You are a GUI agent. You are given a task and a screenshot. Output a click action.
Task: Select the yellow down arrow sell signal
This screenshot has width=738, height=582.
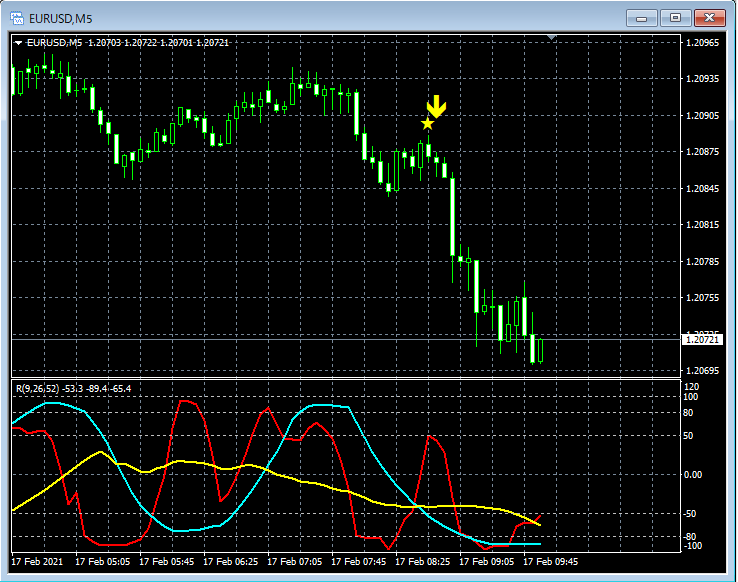(436, 106)
